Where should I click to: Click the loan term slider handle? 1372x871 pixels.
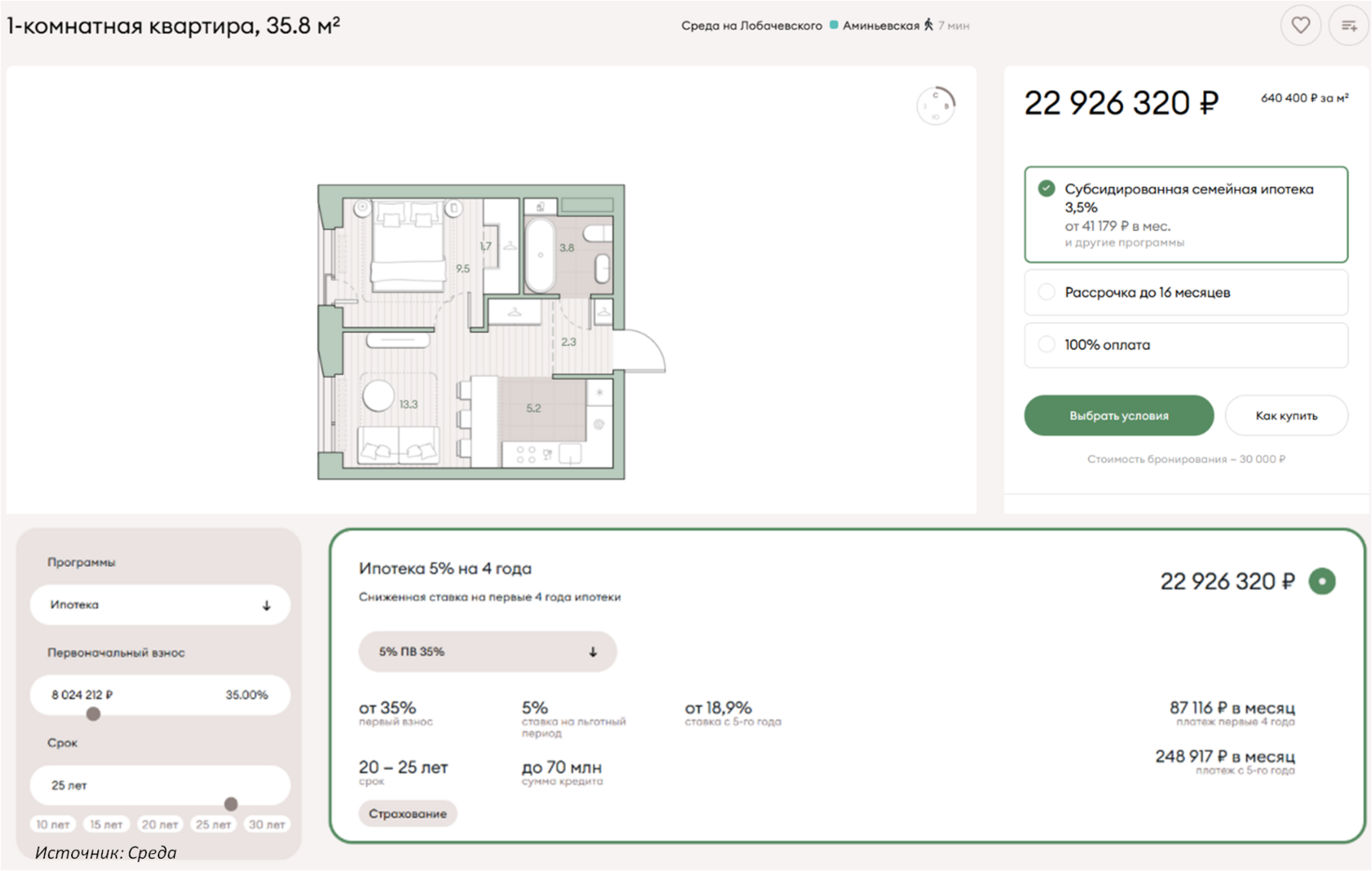coord(231,804)
